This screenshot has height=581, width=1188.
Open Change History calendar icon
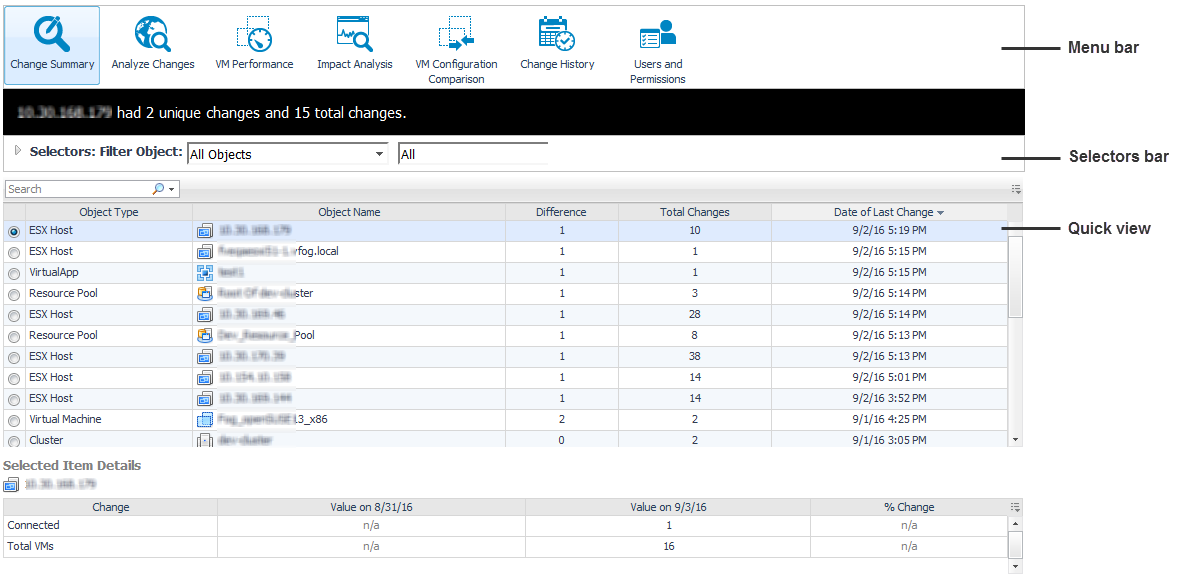click(x=557, y=34)
